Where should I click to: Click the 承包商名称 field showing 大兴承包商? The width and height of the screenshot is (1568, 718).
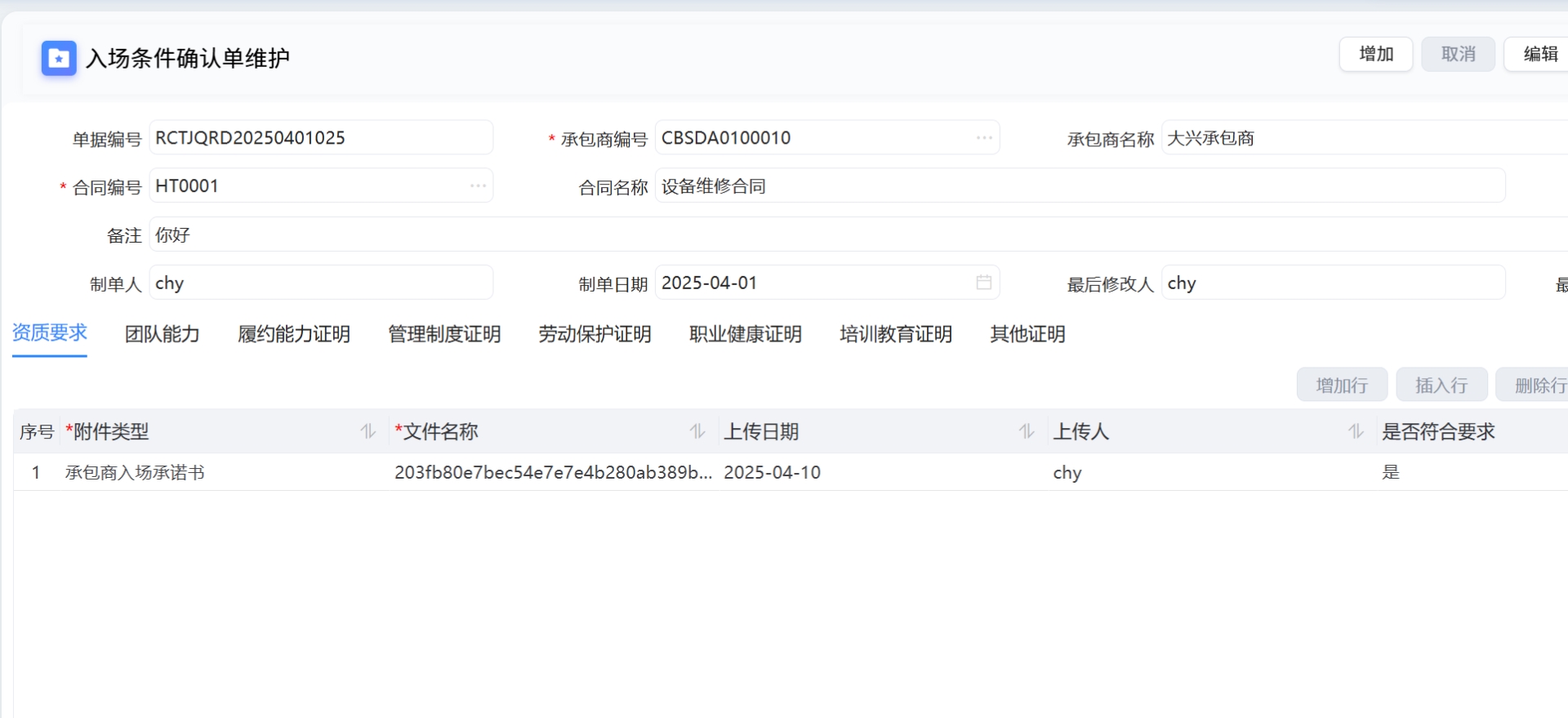click(1365, 138)
